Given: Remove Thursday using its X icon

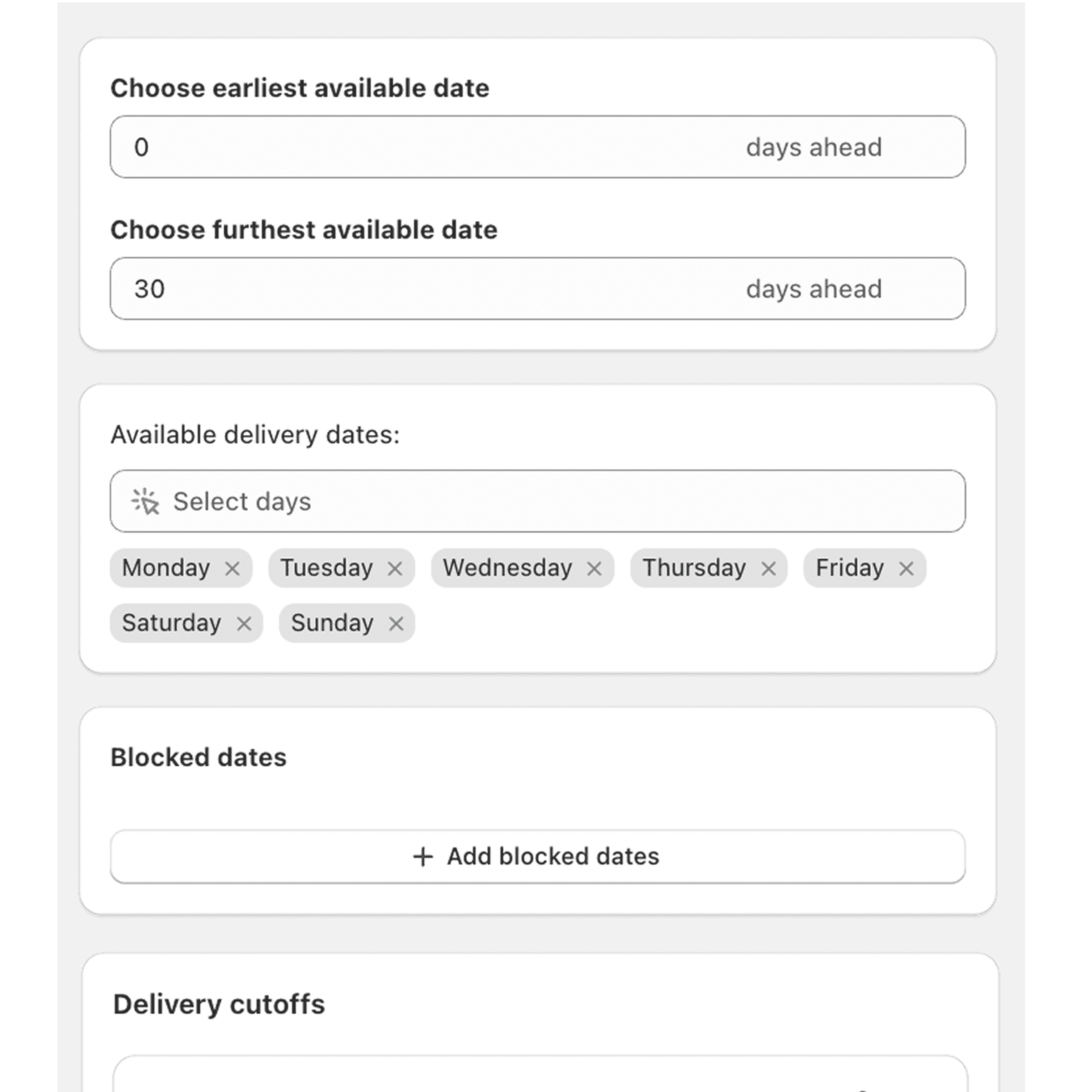Looking at the screenshot, I should point(769,568).
